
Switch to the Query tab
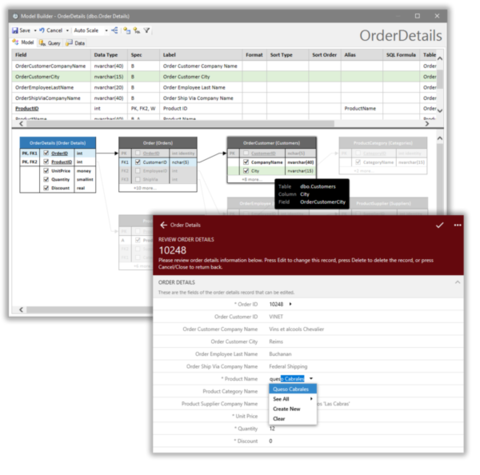click(50, 43)
